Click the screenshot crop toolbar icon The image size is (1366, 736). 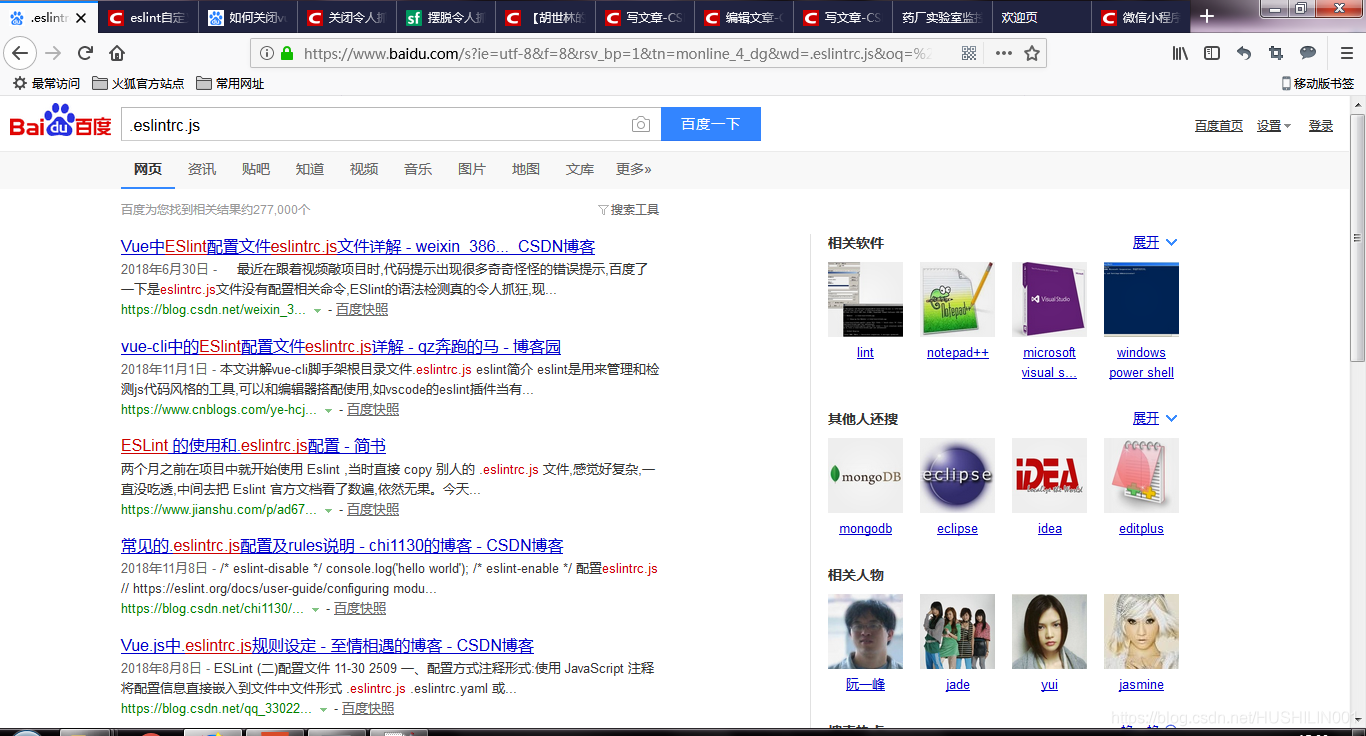coord(1276,53)
